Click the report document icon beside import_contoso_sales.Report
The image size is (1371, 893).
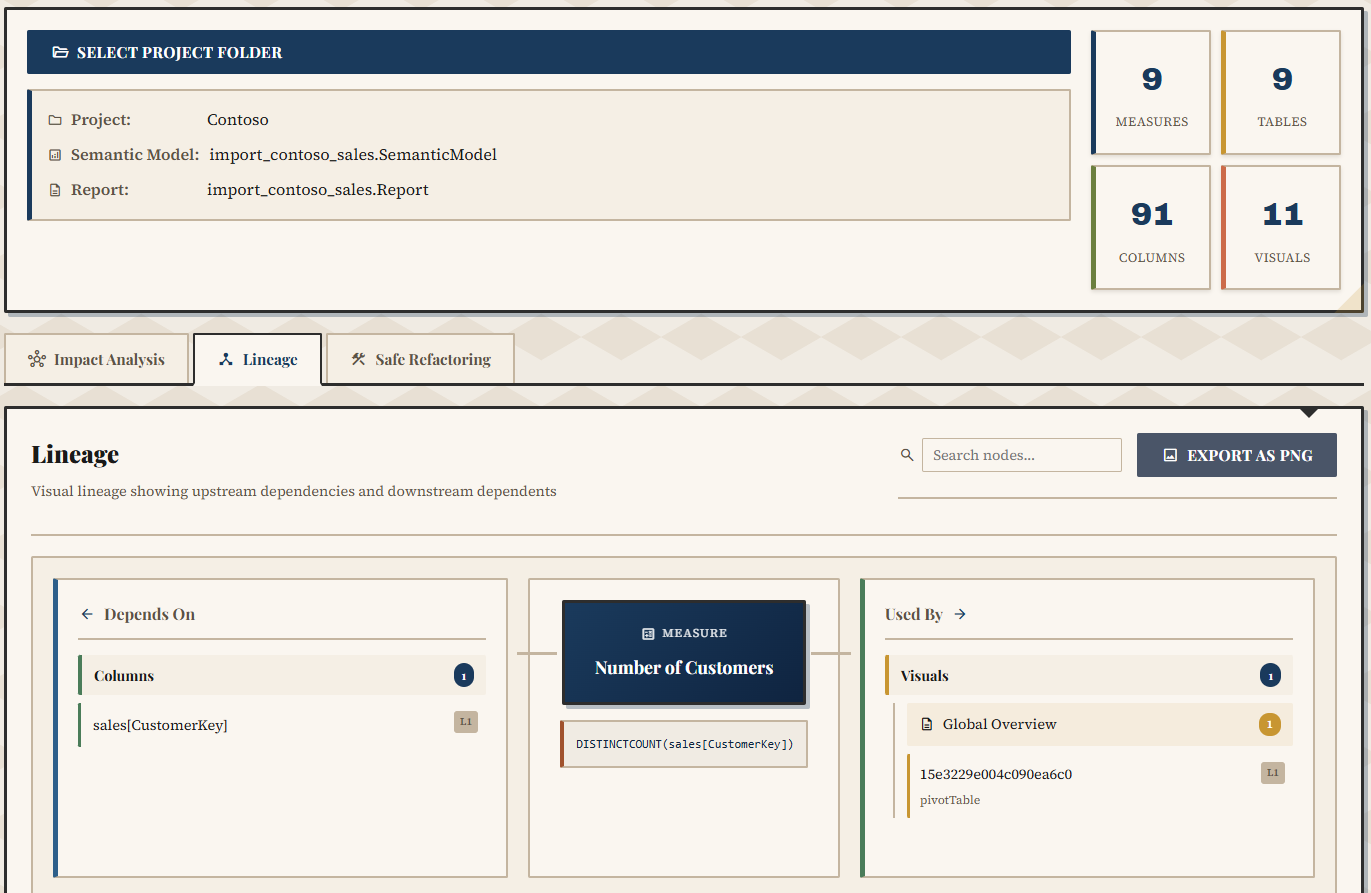[55, 189]
